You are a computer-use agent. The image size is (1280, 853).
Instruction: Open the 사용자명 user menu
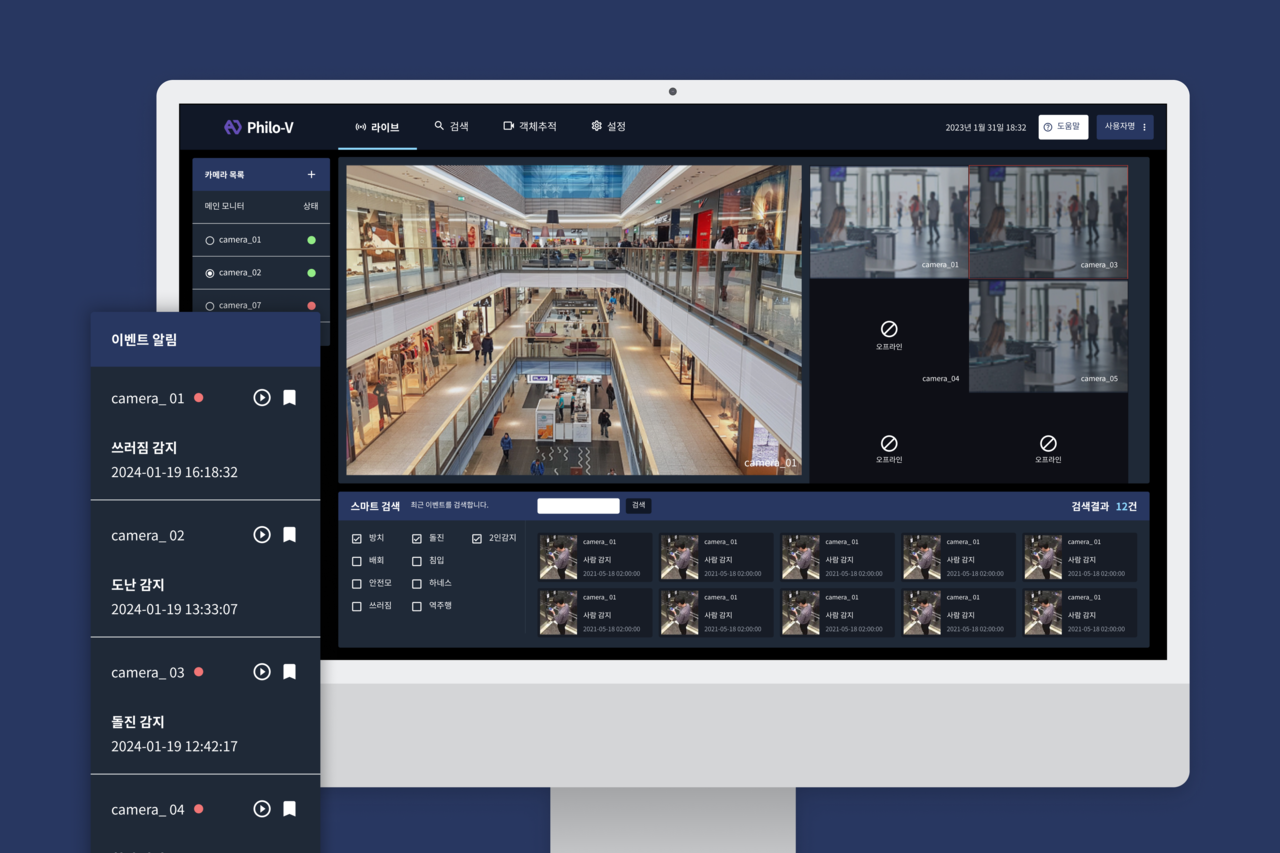1125,127
